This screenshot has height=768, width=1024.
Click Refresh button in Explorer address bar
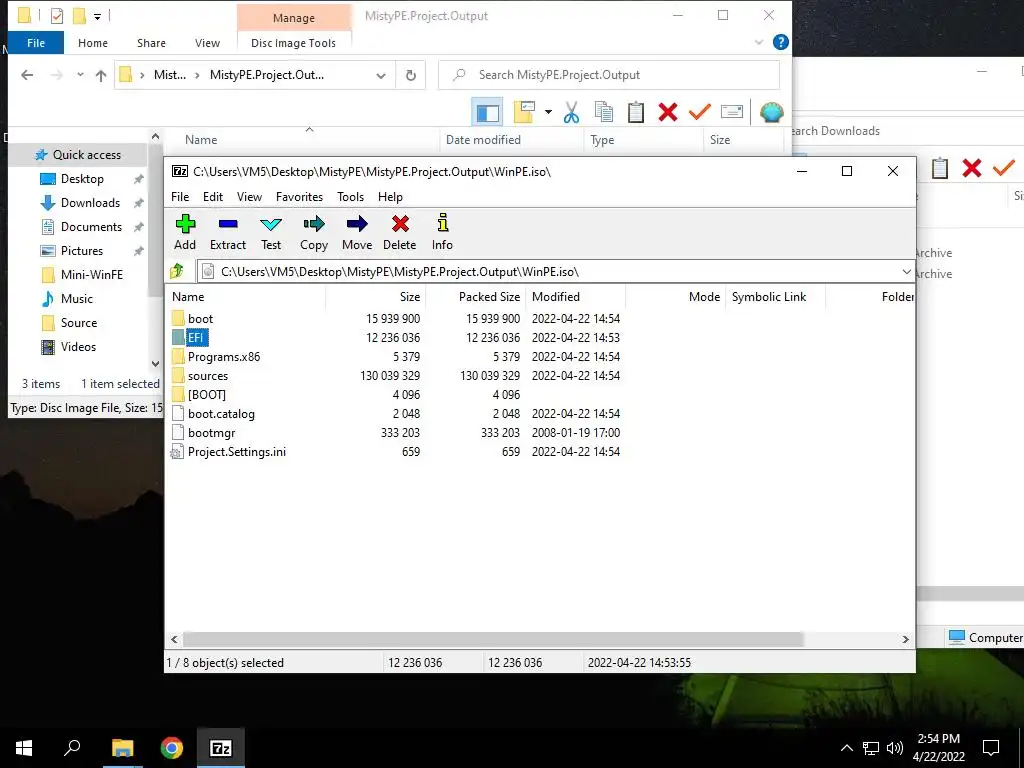411,75
